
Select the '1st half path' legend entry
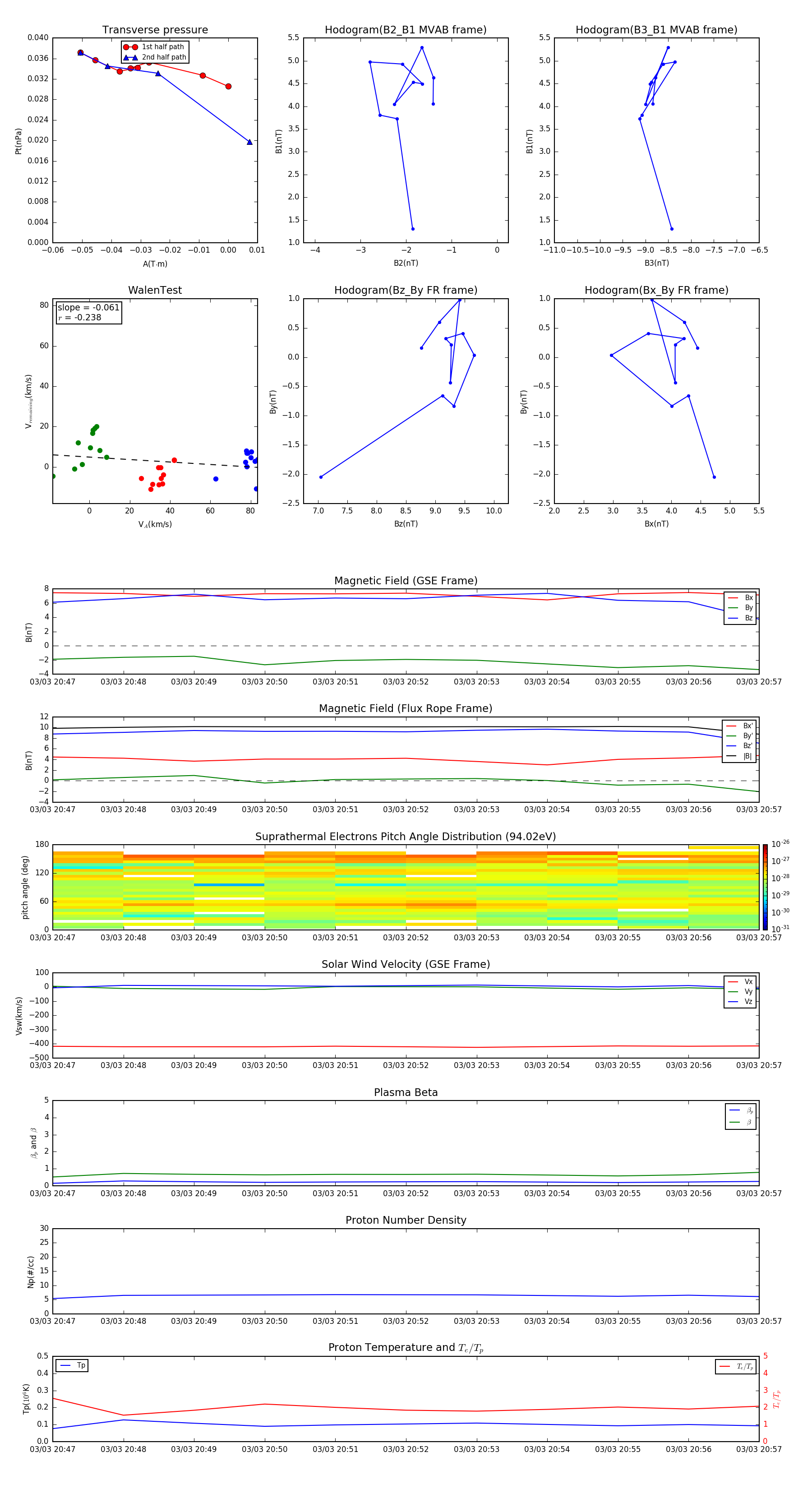[154, 47]
